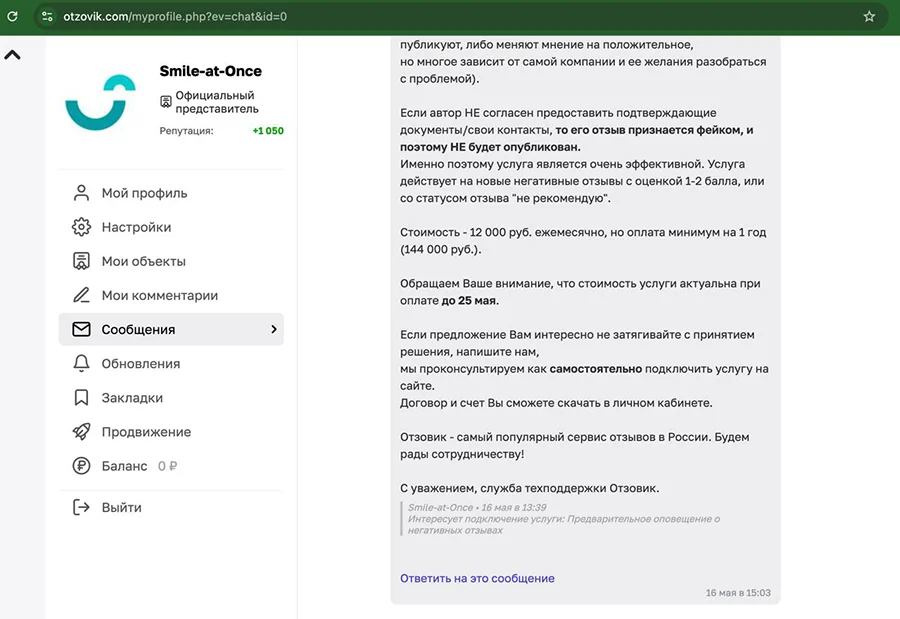Open the Сообщения menu item
900x619 pixels.
point(171,329)
